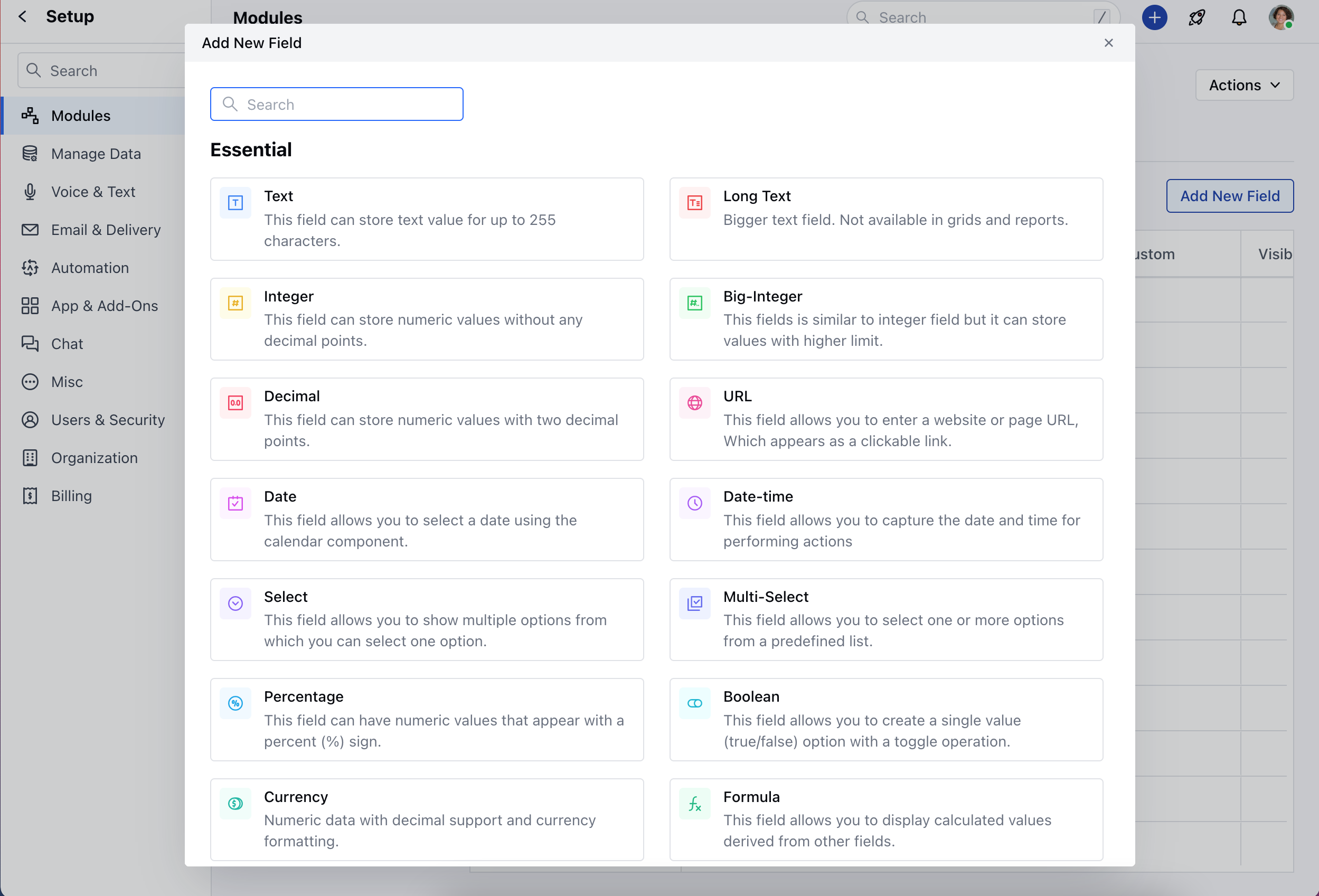Expand the Actions dropdown
Viewport: 1319px width, 896px height.
coord(1244,85)
